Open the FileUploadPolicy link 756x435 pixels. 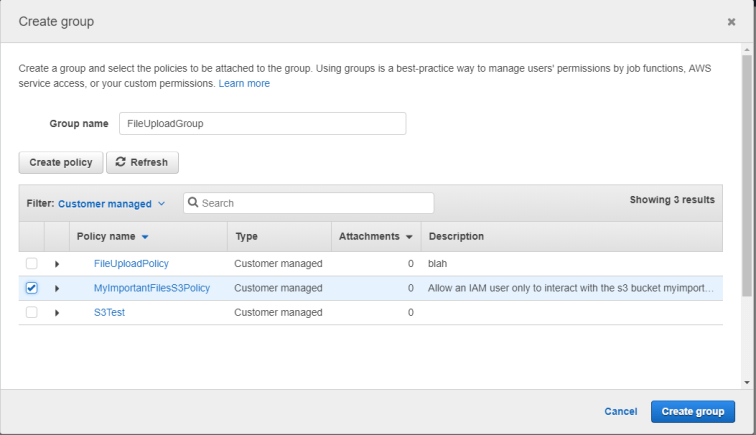[131, 264]
